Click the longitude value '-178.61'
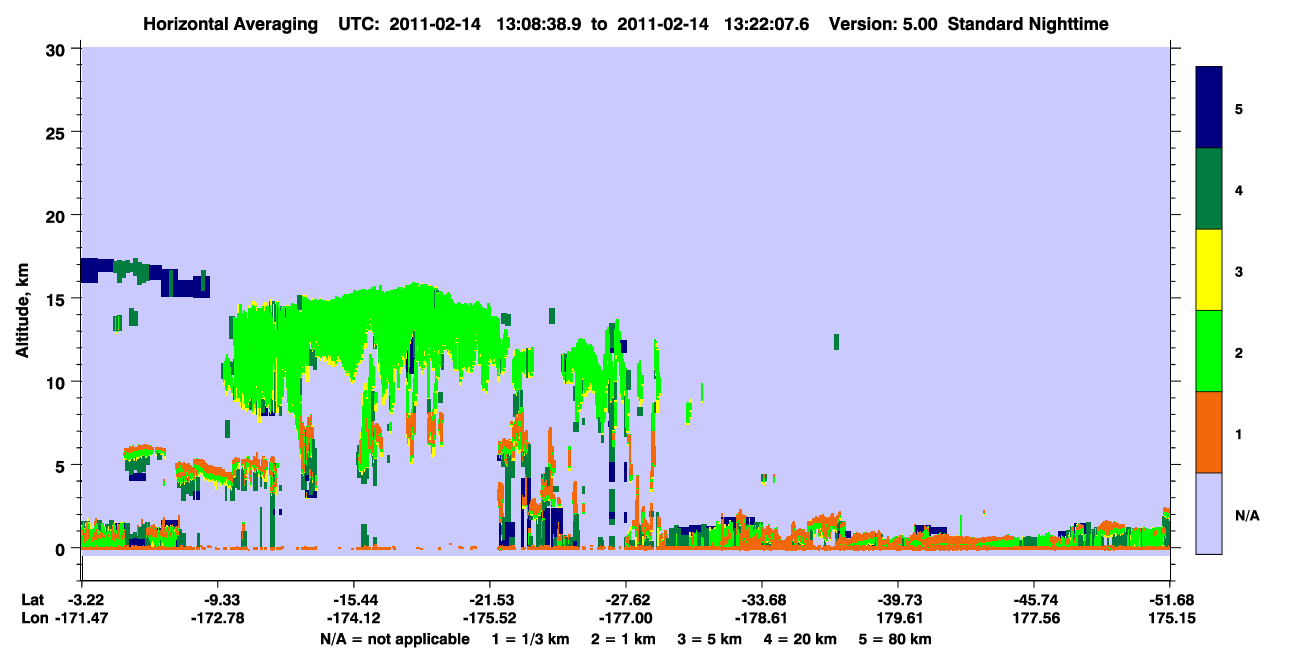Screen dimensions: 1300x667 tap(762, 619)
